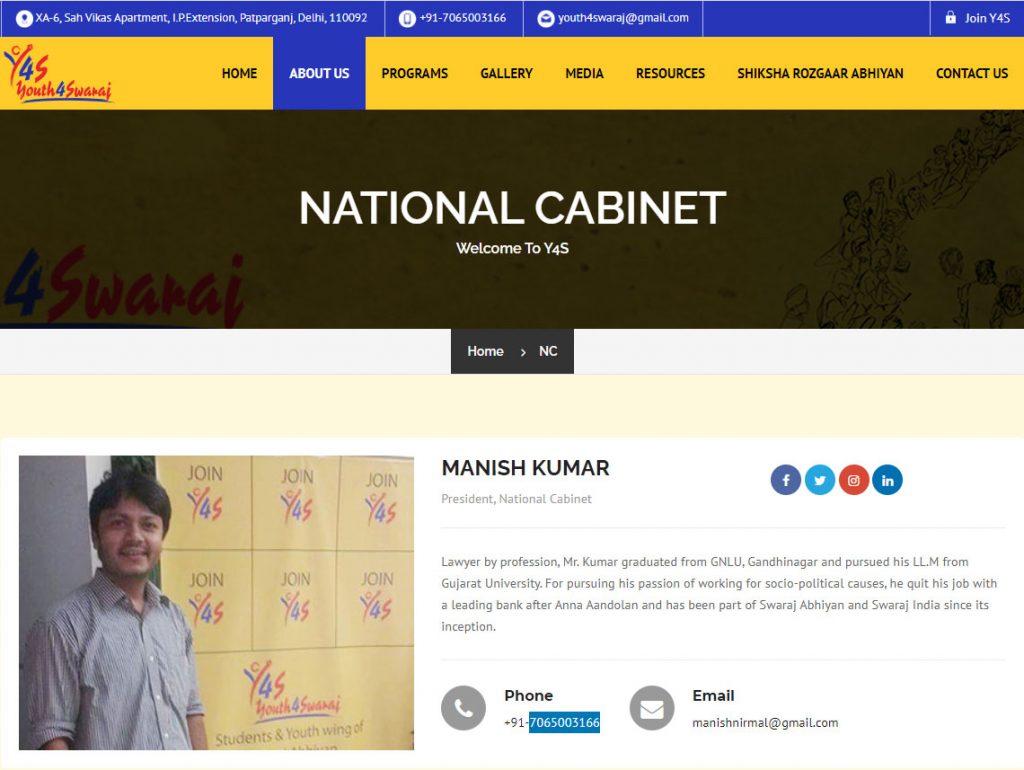Open Manish Kumar's Facebook profile icon
Image resolution: width=1024 pixels, height=770 pixels.
point(786,480)
